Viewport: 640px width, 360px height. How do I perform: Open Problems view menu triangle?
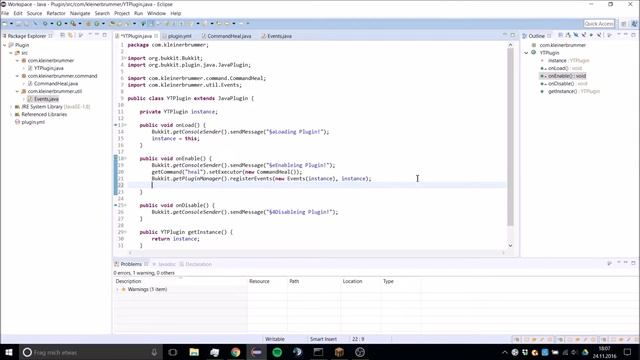pyautogui.click(x=609, y=263)
